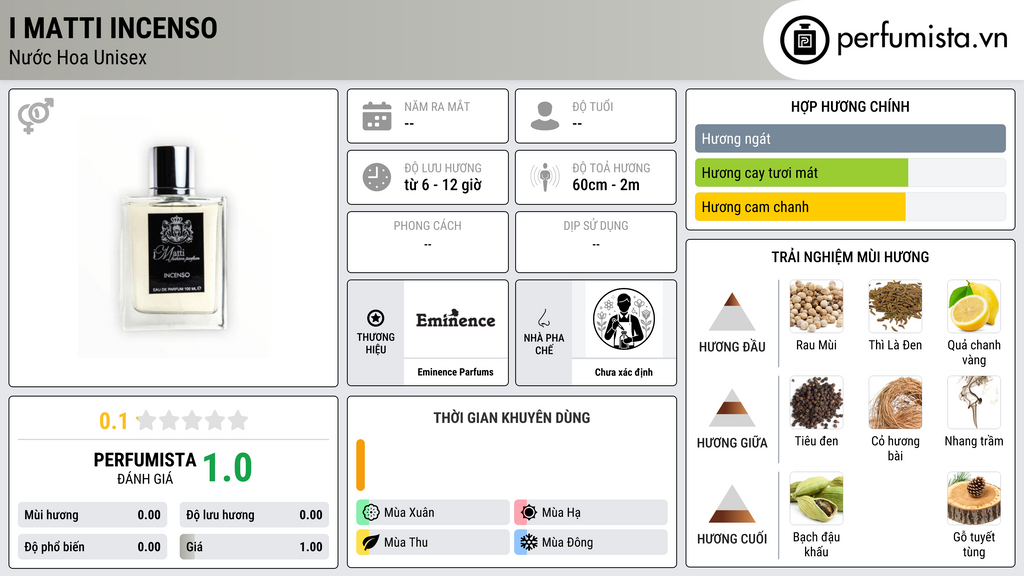Open the Eminence Parfums brand link

[455, 372]
